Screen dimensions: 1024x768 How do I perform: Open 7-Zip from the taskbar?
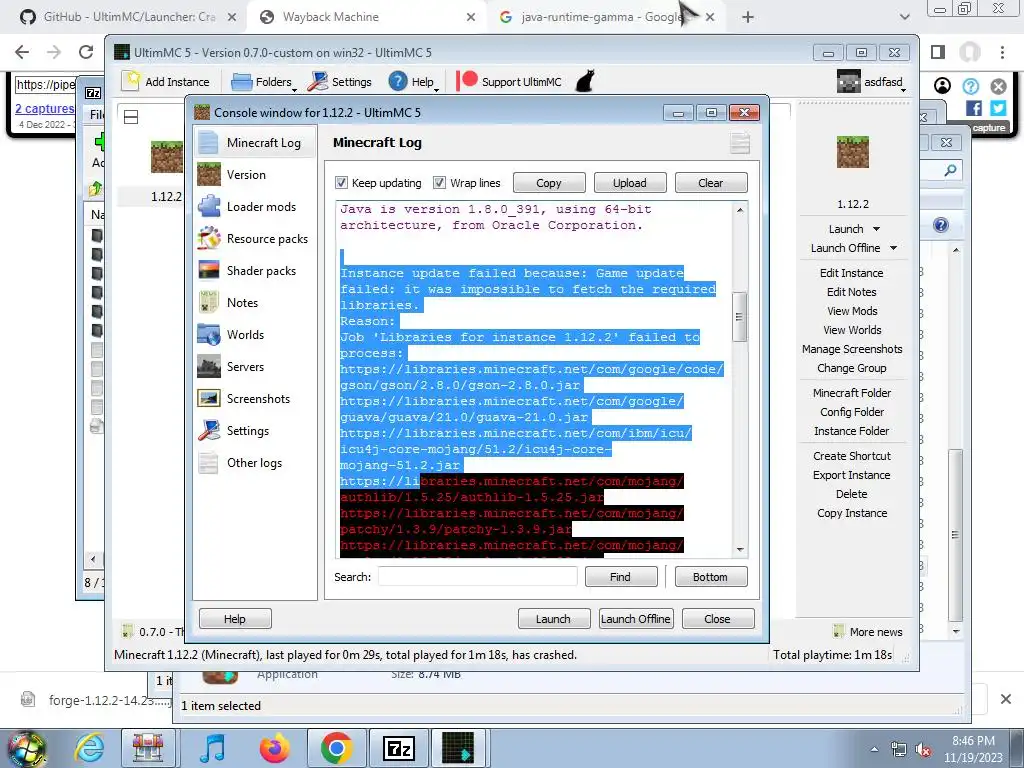pos(399,748)
